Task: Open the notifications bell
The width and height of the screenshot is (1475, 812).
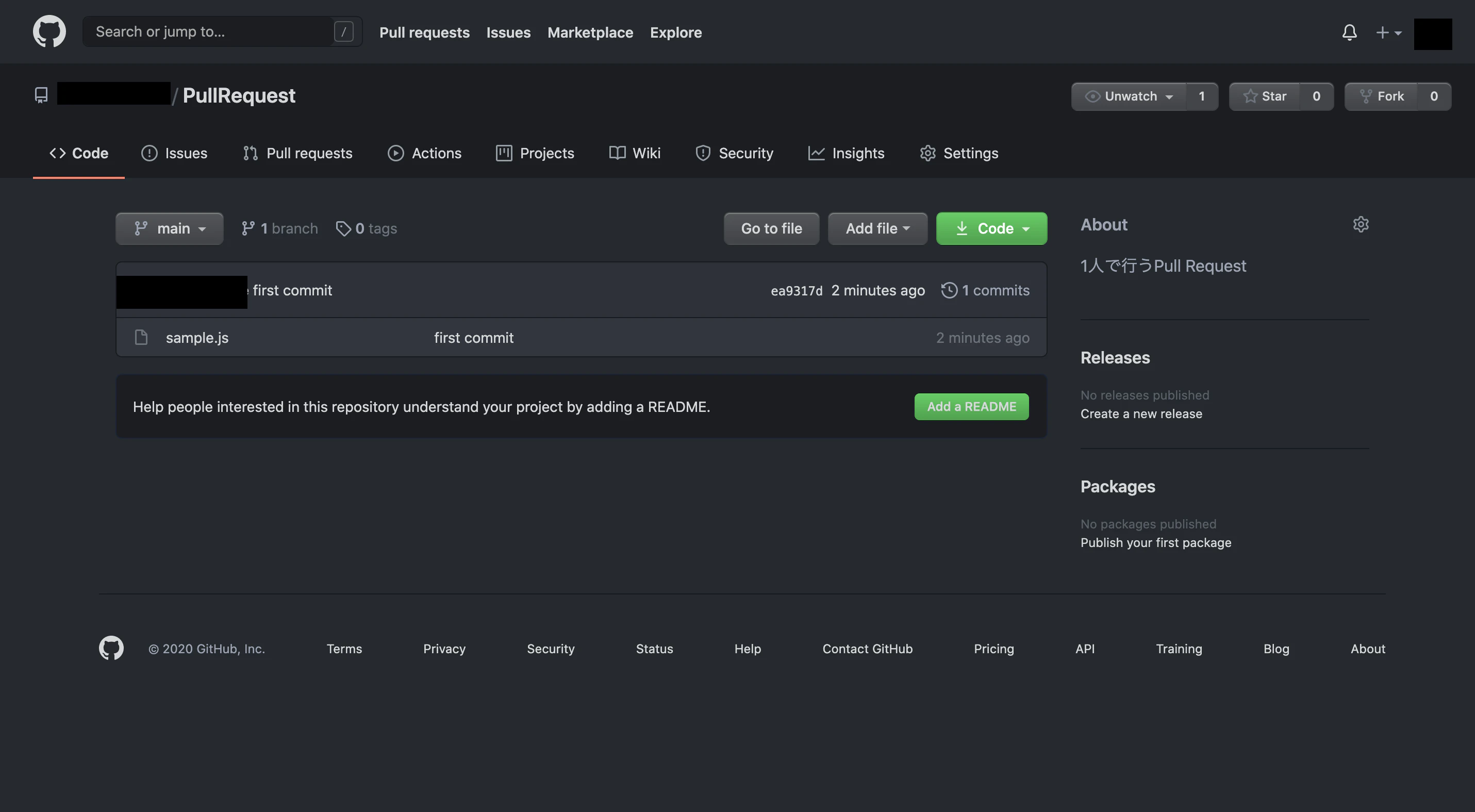Action: (1349, 32)
